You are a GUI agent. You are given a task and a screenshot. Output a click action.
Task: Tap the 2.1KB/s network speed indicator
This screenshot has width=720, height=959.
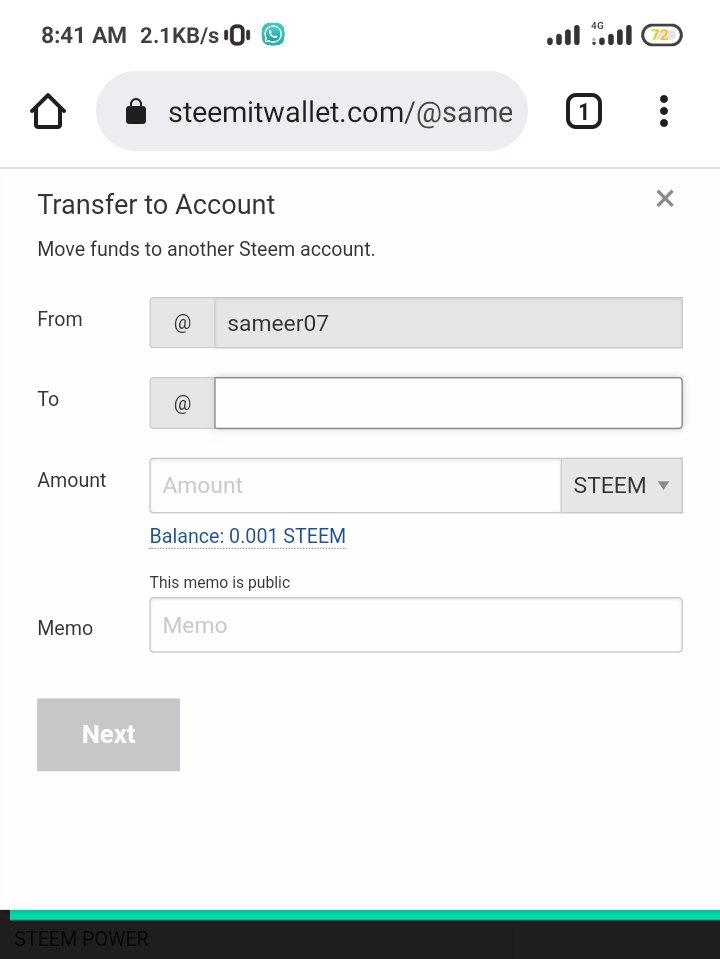coord(179,35)
